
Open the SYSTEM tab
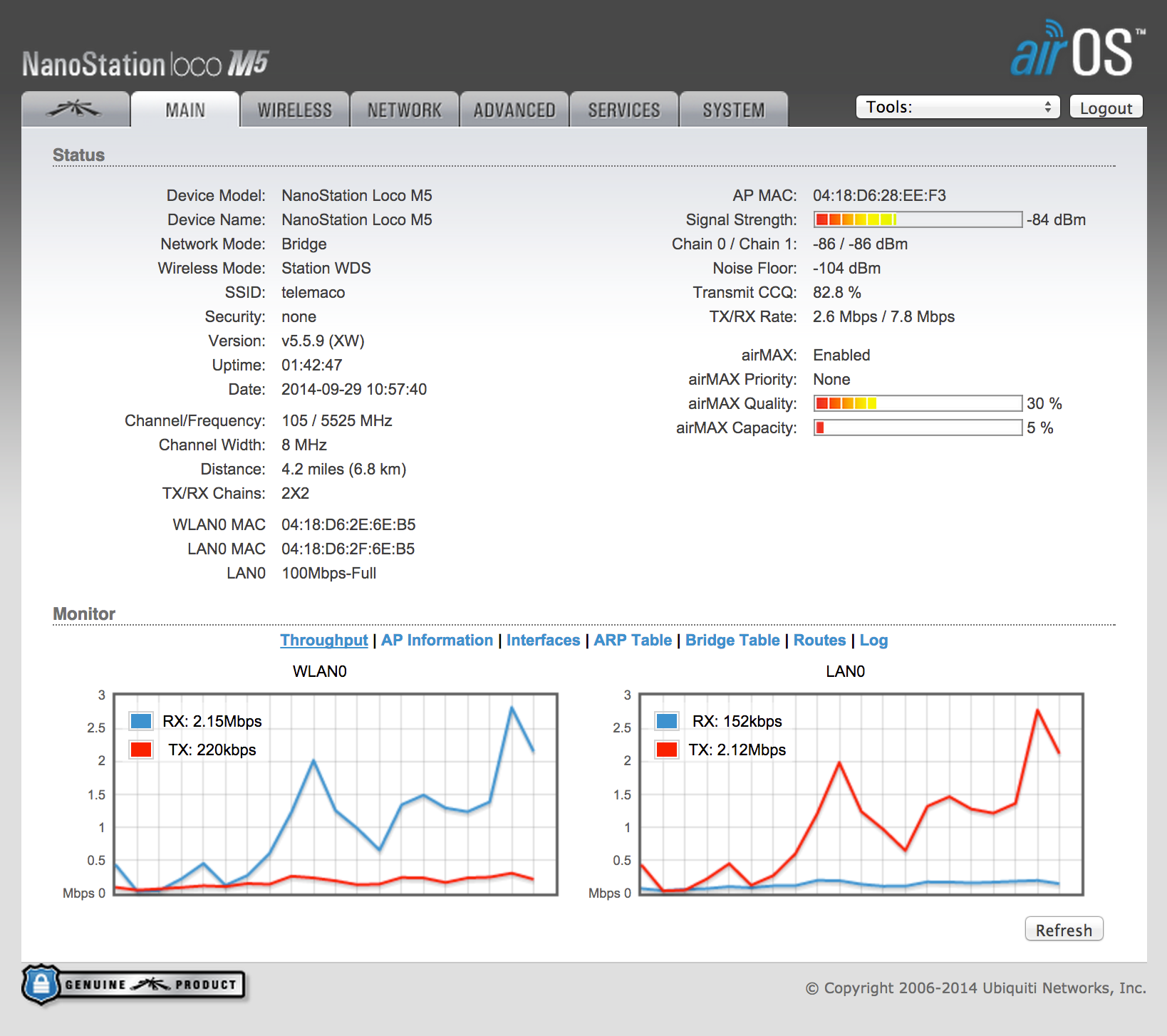[733, 110]
